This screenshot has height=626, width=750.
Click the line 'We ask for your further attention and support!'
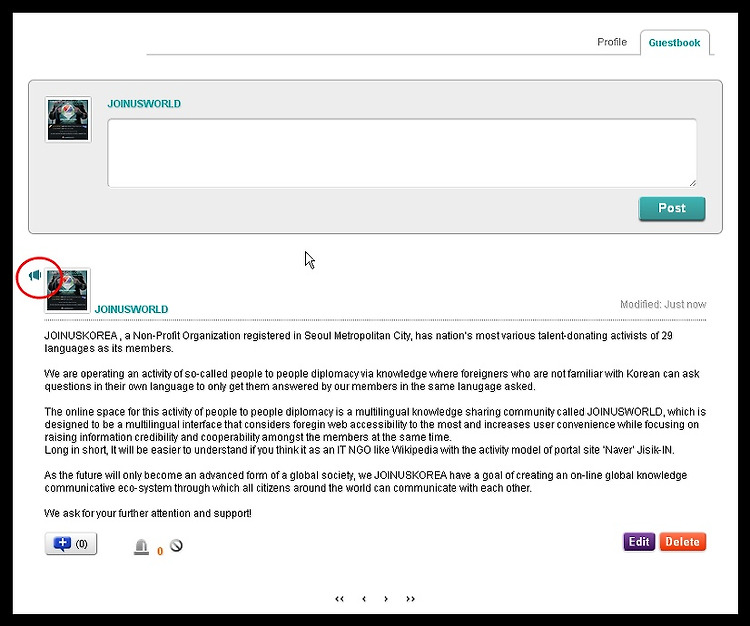pos(148,514)
